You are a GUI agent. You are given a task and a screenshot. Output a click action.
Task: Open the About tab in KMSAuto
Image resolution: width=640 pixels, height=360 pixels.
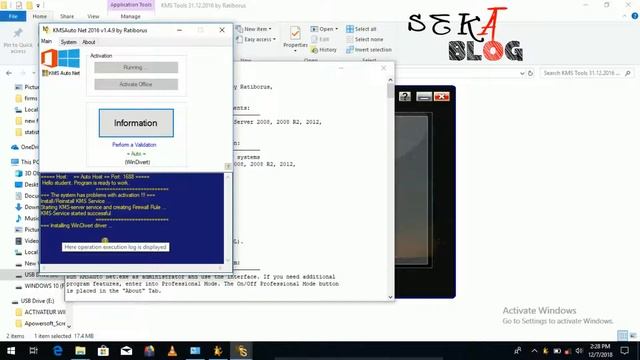(x=89, y=42)
